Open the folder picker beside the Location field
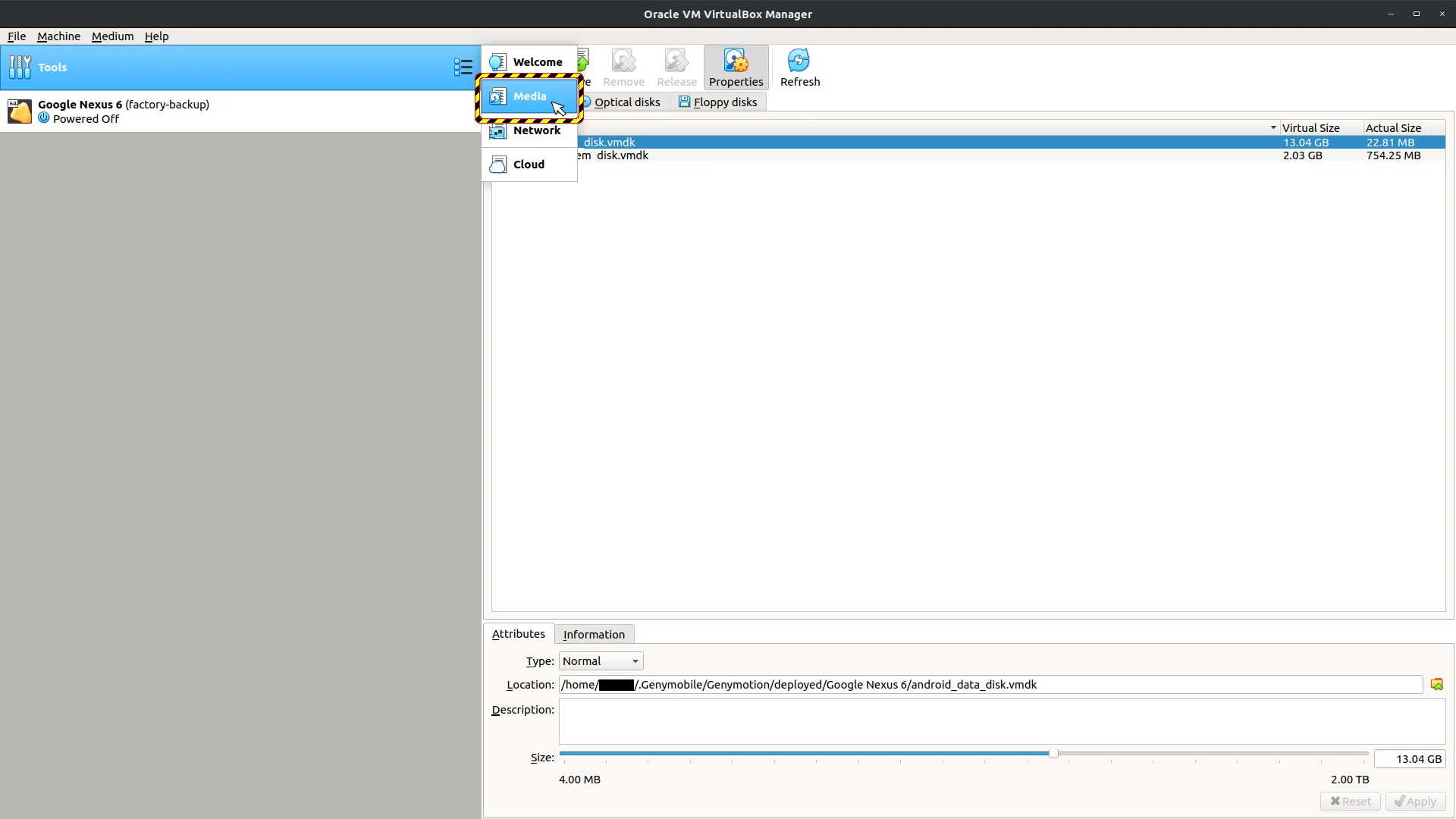Image resolution: width=1456 pixels, height=819 pixels. [1437, 684]
